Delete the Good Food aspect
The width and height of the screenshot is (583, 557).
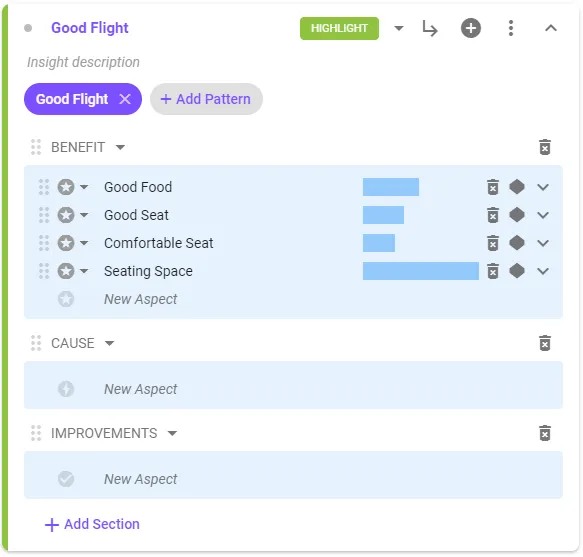[x=493, y=187]
